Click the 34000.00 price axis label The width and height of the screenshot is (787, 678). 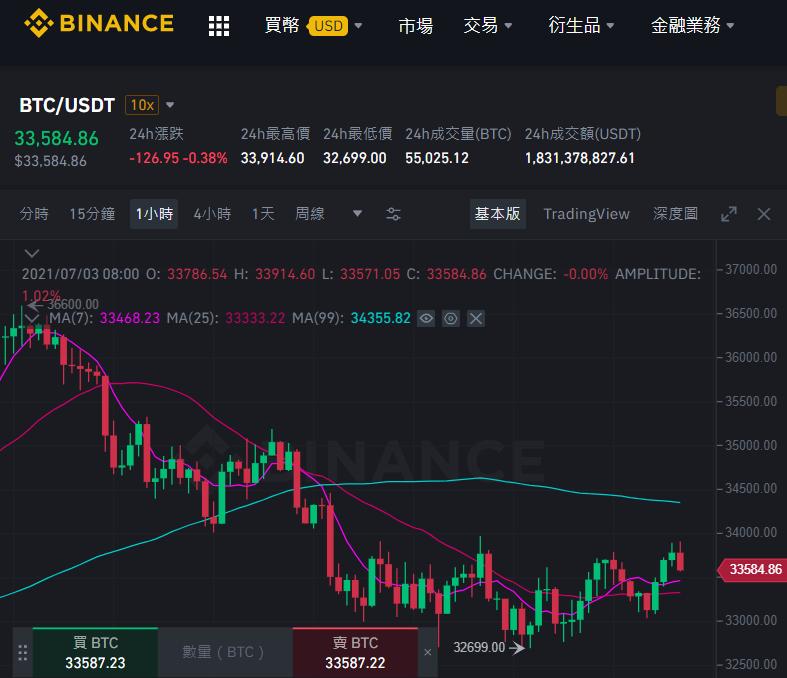tap(751, 532)
